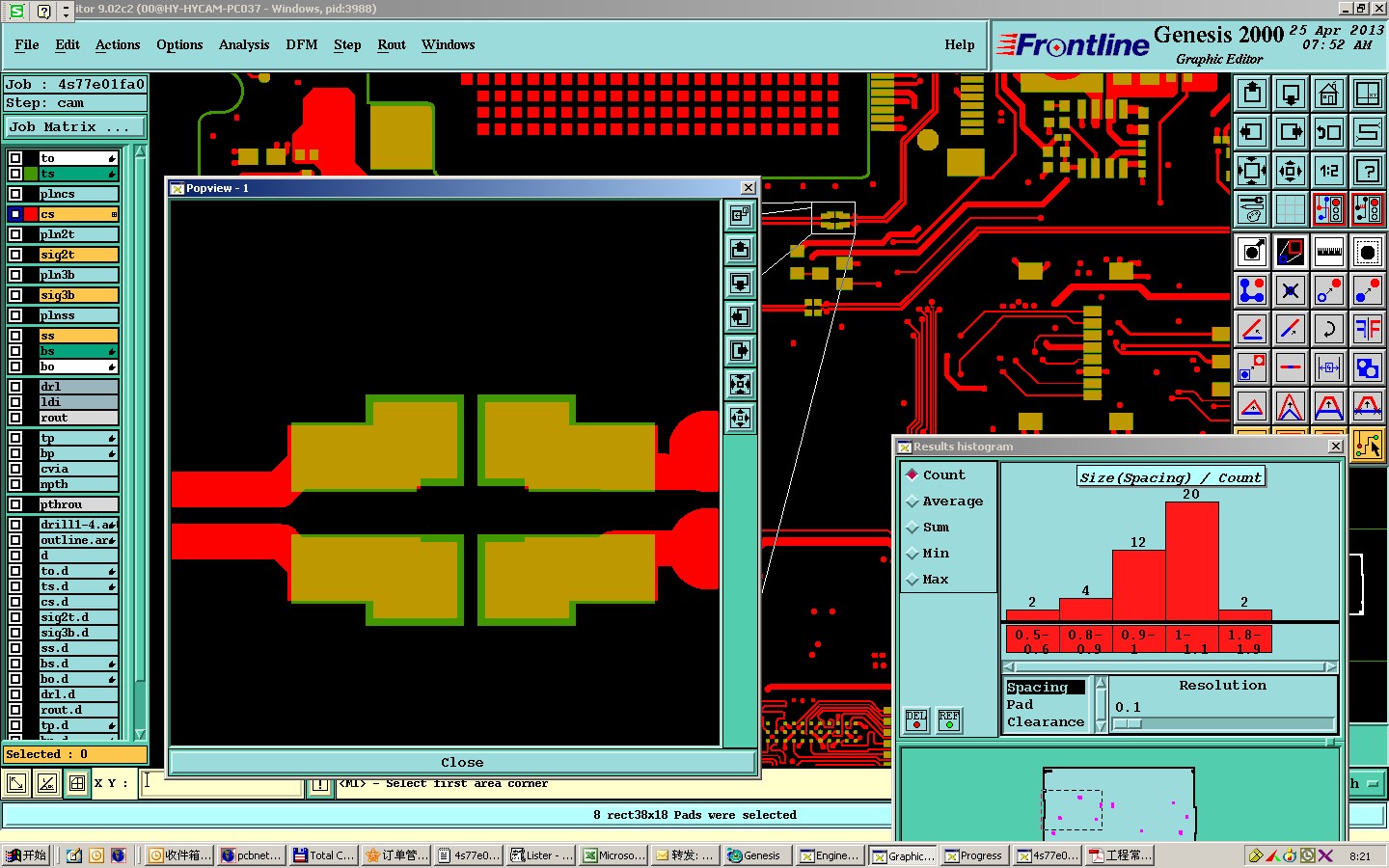This screenshot has width=1389, height=868.
Task: Select the mirror F tool
Action: (1368, 329)
